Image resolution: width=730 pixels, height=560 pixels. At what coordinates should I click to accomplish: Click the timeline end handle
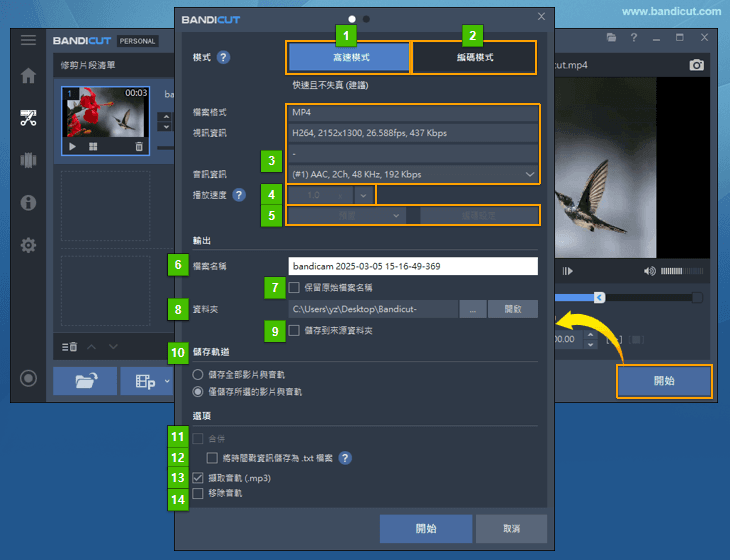point(697,297)
